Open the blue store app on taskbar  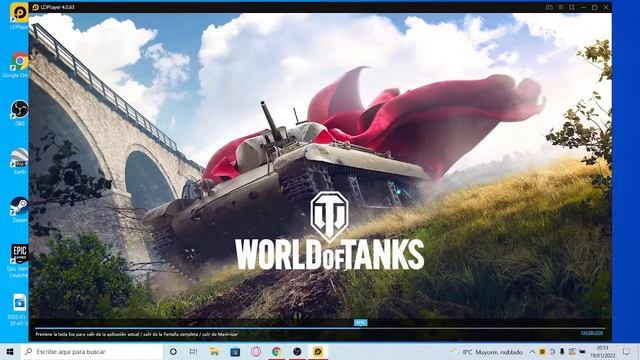pos(235,351)
